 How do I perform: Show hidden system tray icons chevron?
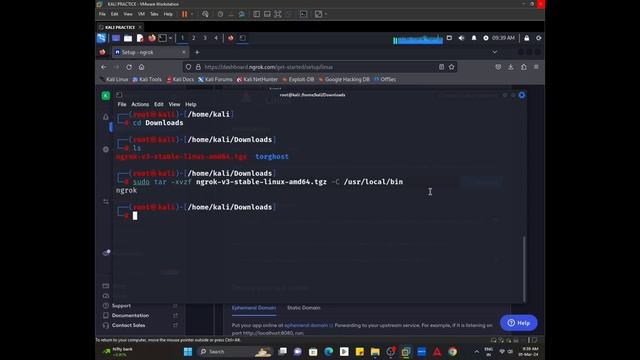(476, 351)
